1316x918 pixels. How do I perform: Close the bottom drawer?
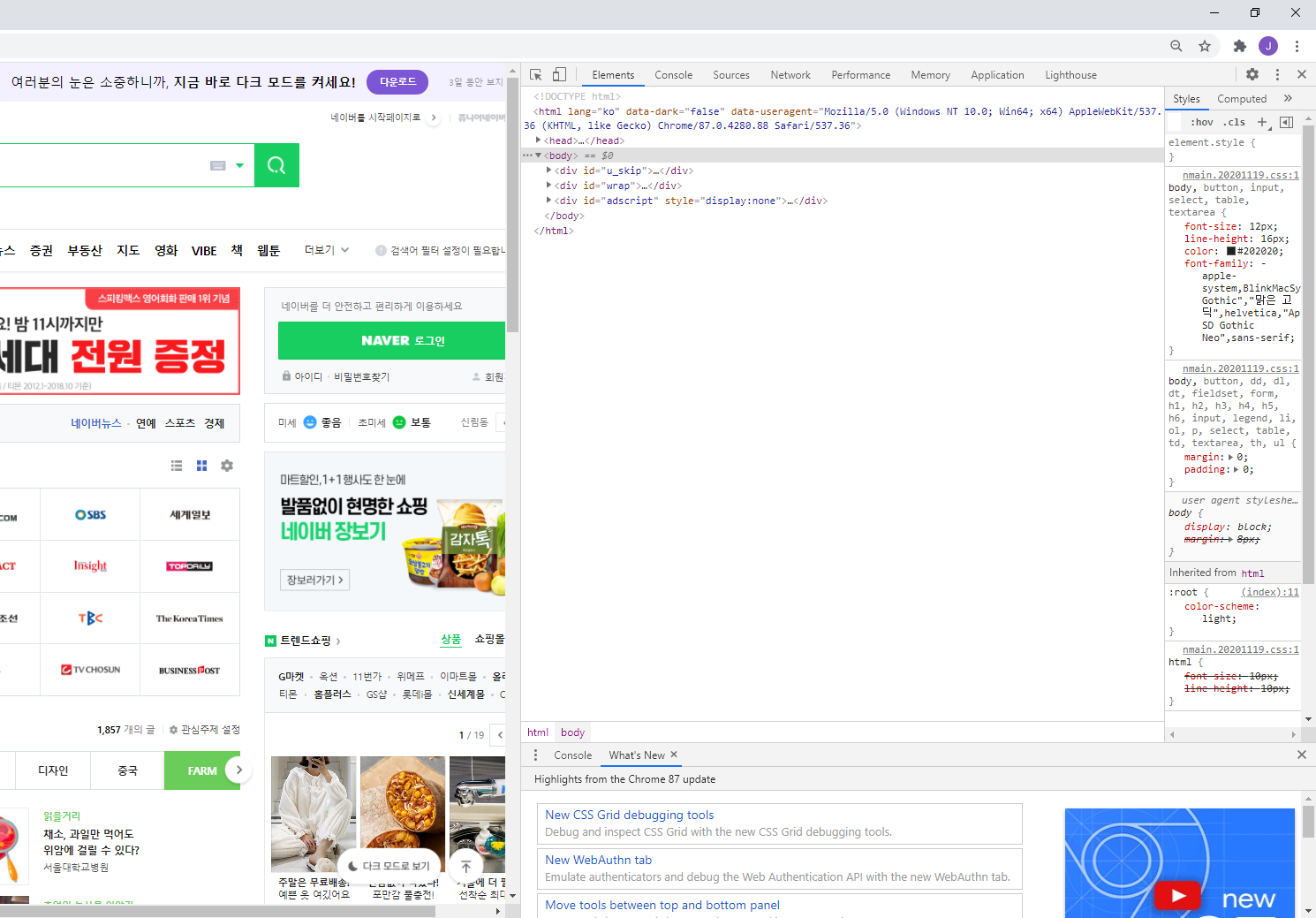1302,755
